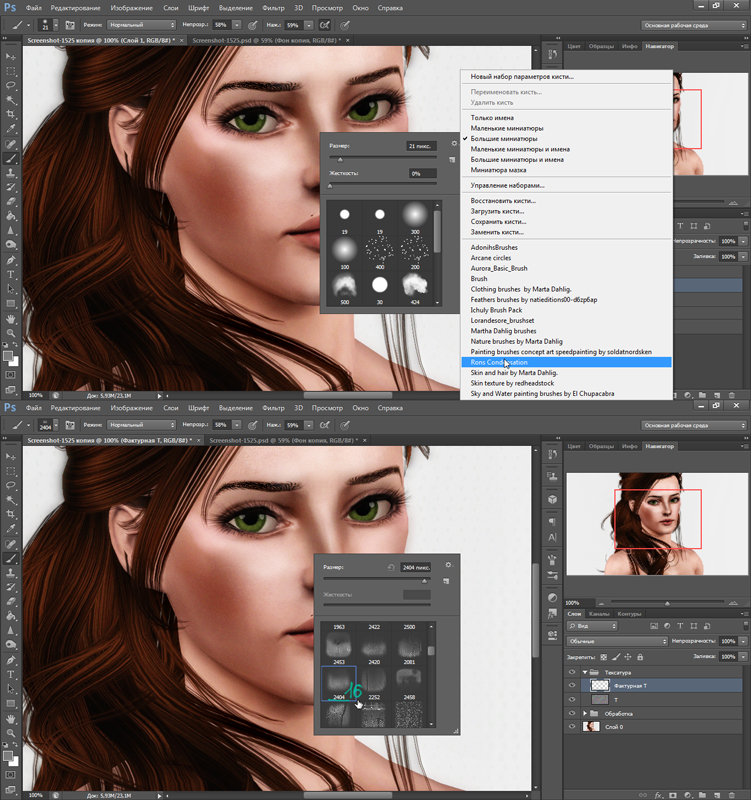Select the Crop tool in the upper Photoshop window

tap(11, 114)
